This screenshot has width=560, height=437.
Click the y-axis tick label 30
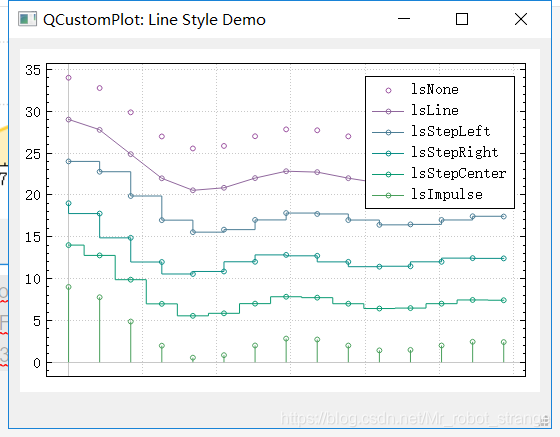[33, 112]
